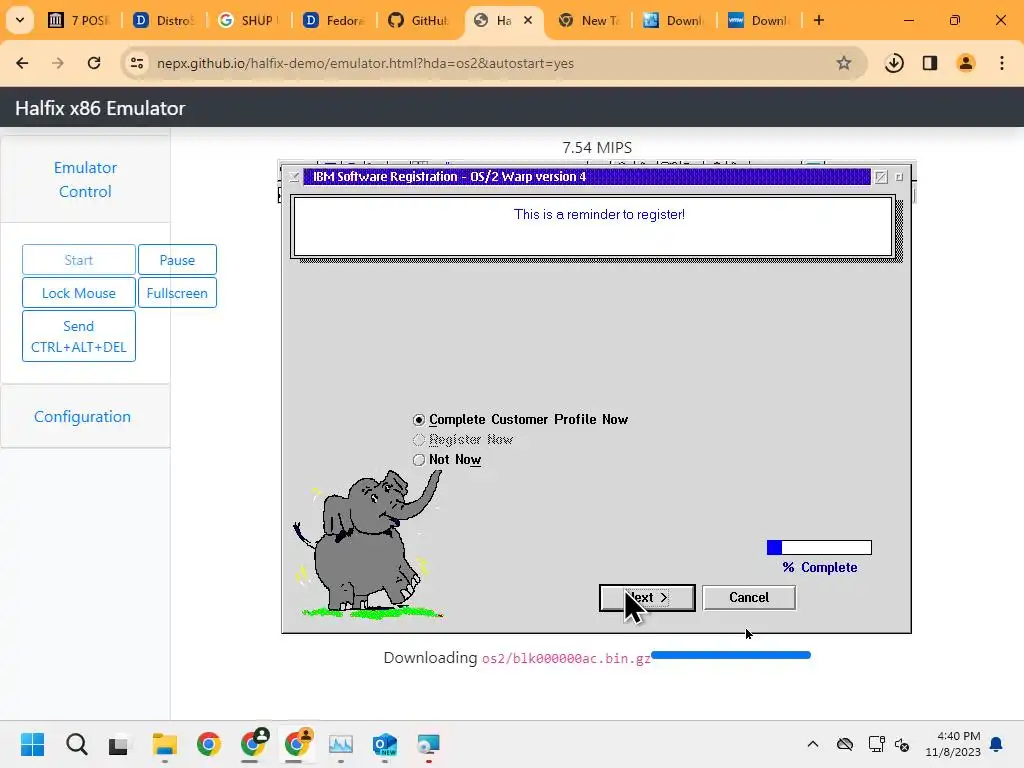
Task: Open Chrome with orange profile badge in taskbar
Action: (298, 743)
